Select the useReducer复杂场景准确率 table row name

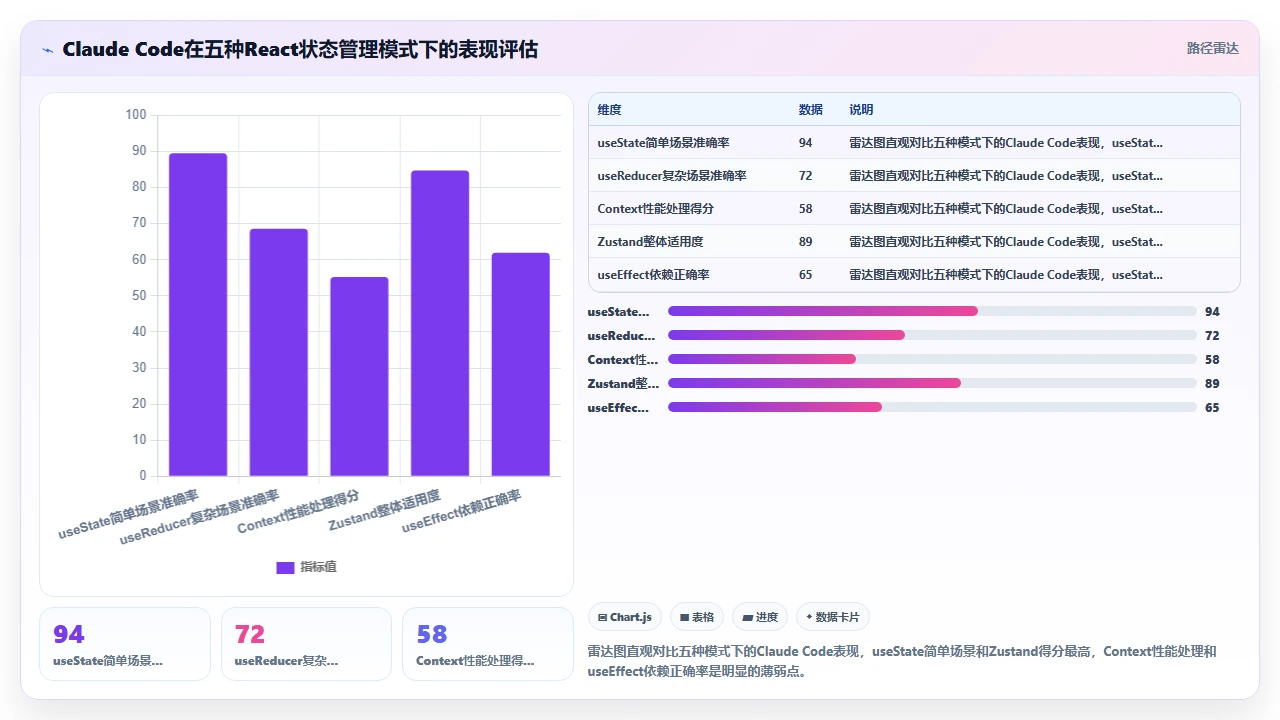coord(672,176)
